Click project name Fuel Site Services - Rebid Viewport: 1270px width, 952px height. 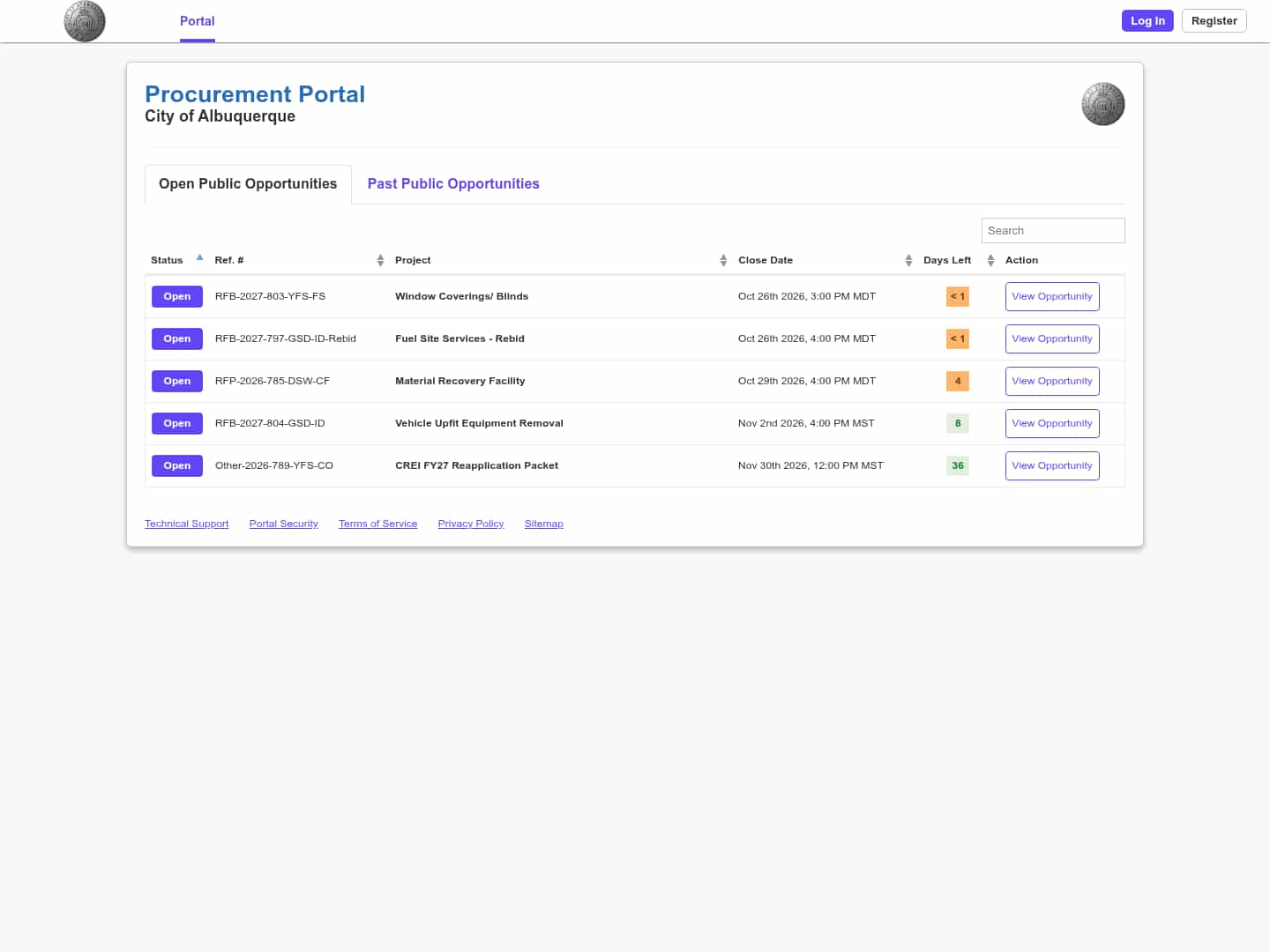pos(459,339)
